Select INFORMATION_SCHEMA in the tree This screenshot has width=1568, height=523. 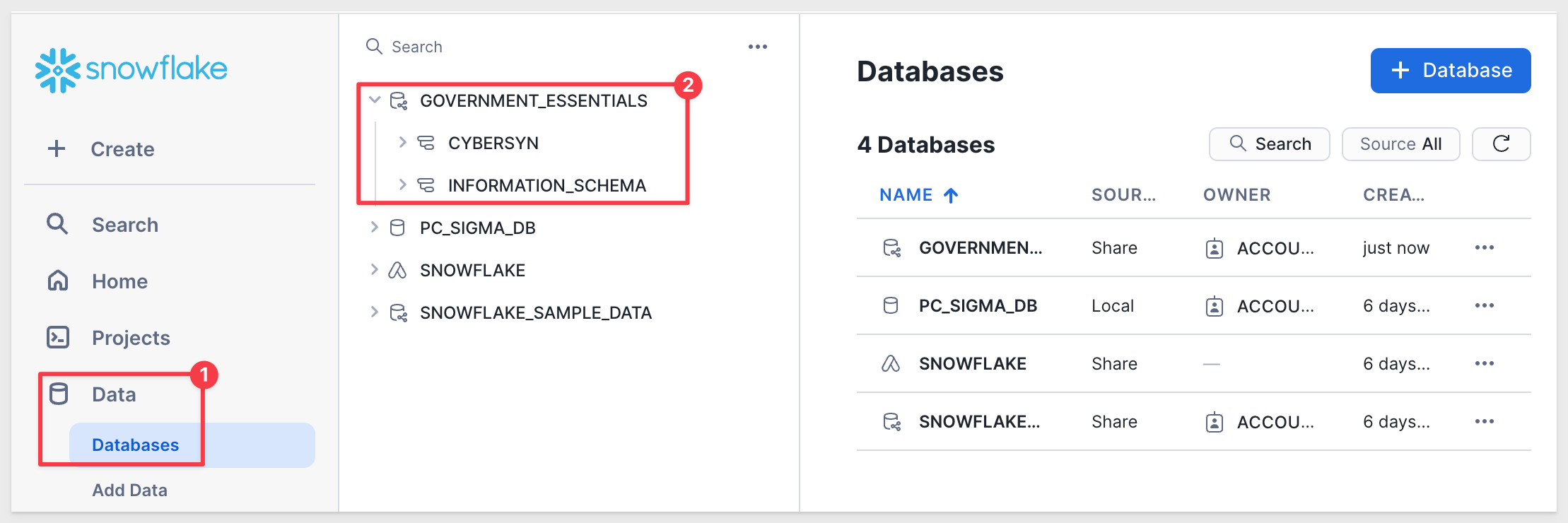547,186
